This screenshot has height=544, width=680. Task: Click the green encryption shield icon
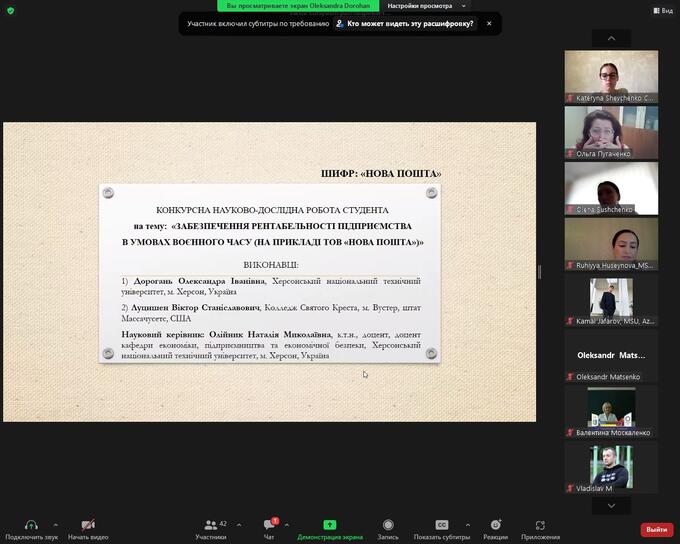10,10
